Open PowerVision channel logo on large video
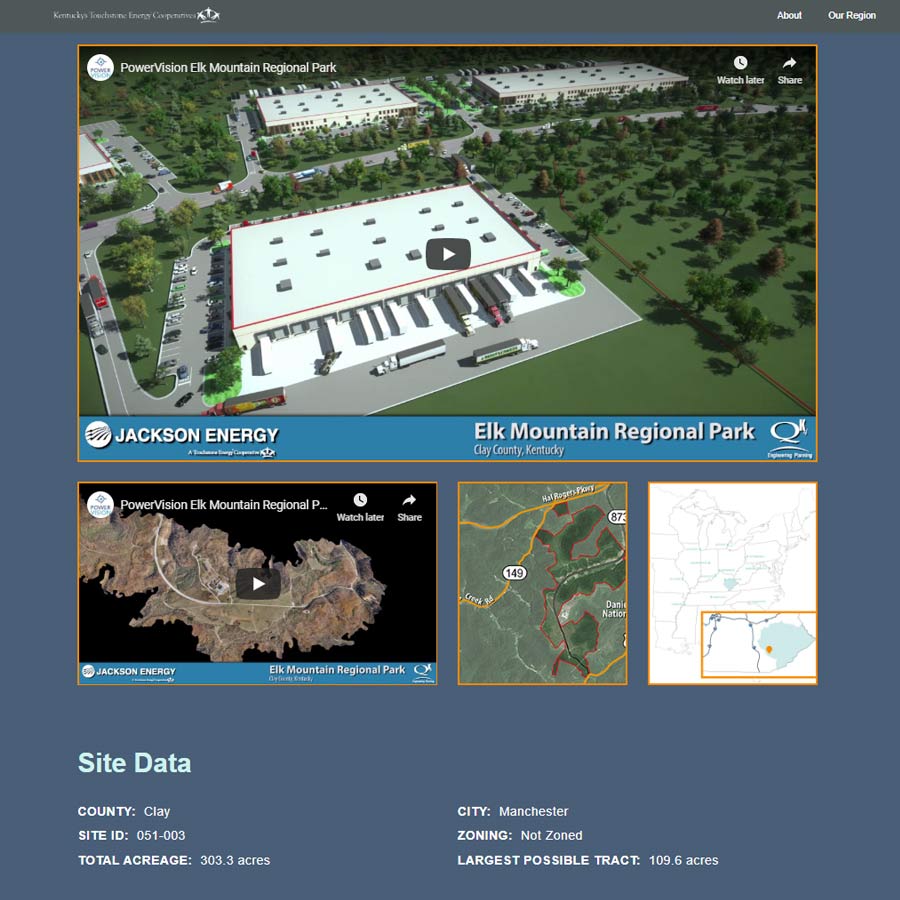This screenshot has width=900, height=900. 100,68
